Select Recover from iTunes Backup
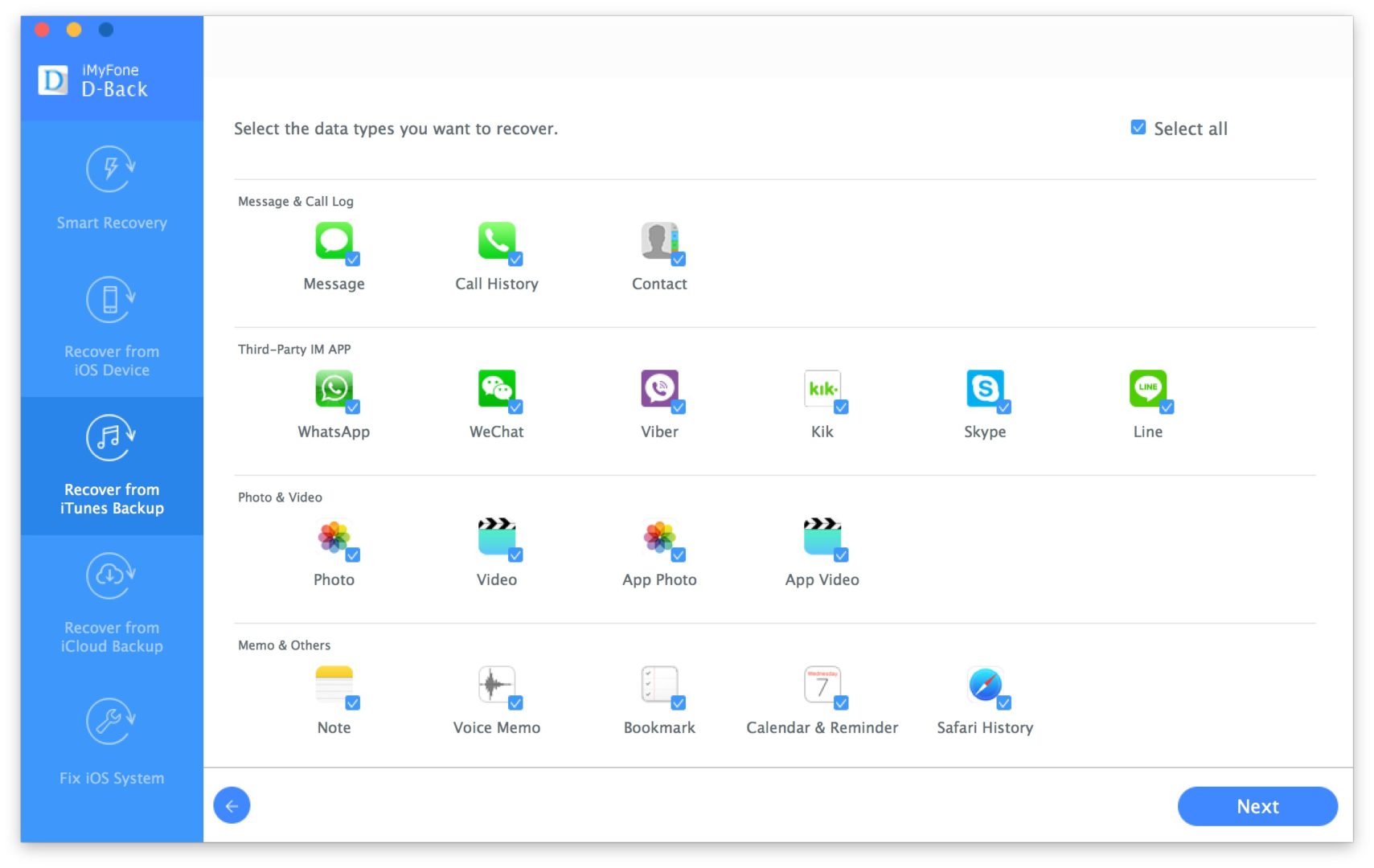1374x868 pixels. pos(112,465)
